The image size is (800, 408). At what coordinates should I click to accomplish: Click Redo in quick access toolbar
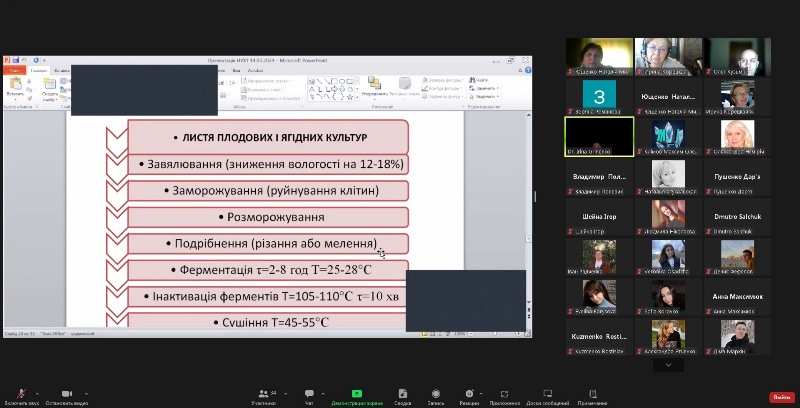click(36, 60)
